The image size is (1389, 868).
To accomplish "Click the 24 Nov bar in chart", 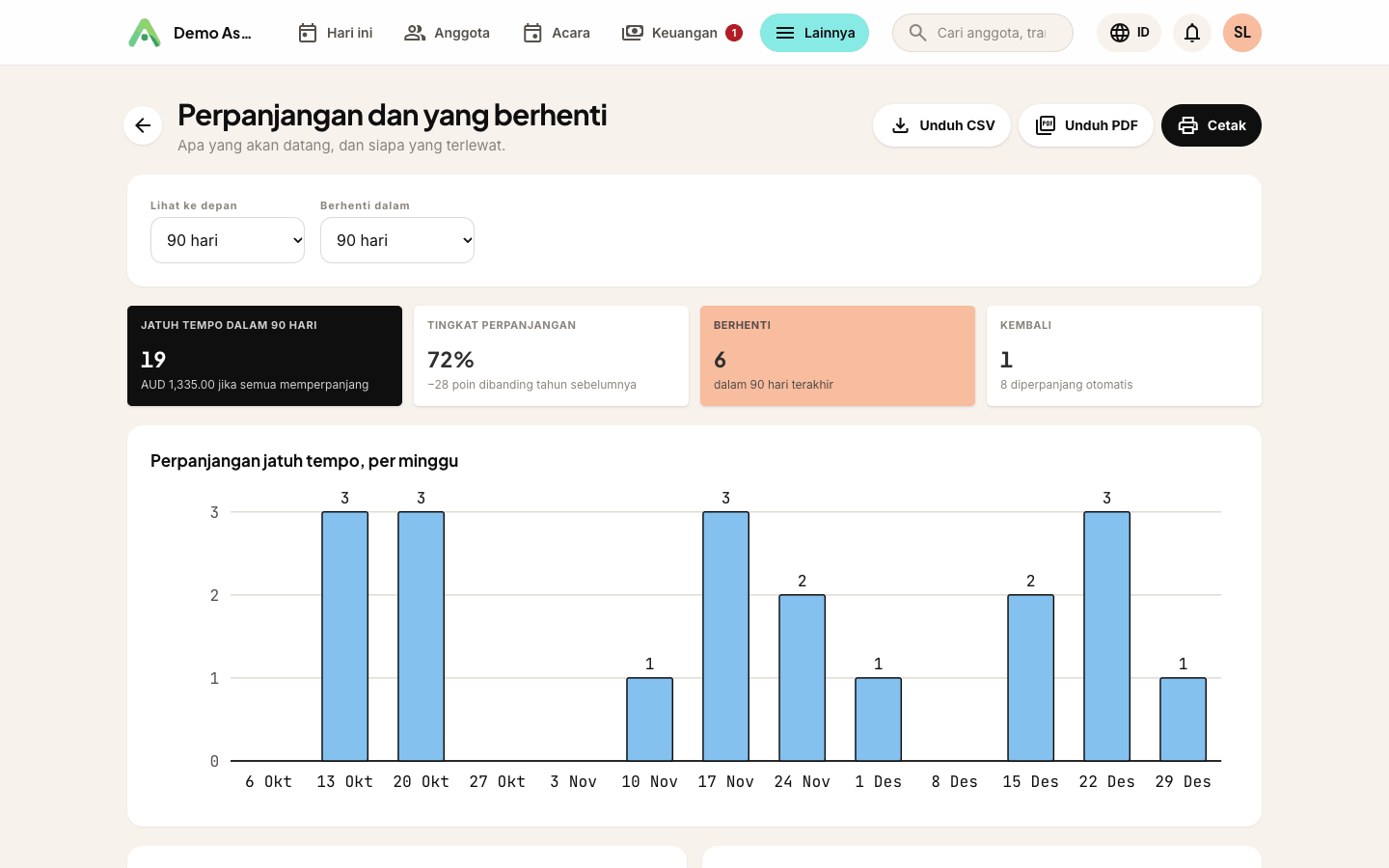I will click(802, 678).
